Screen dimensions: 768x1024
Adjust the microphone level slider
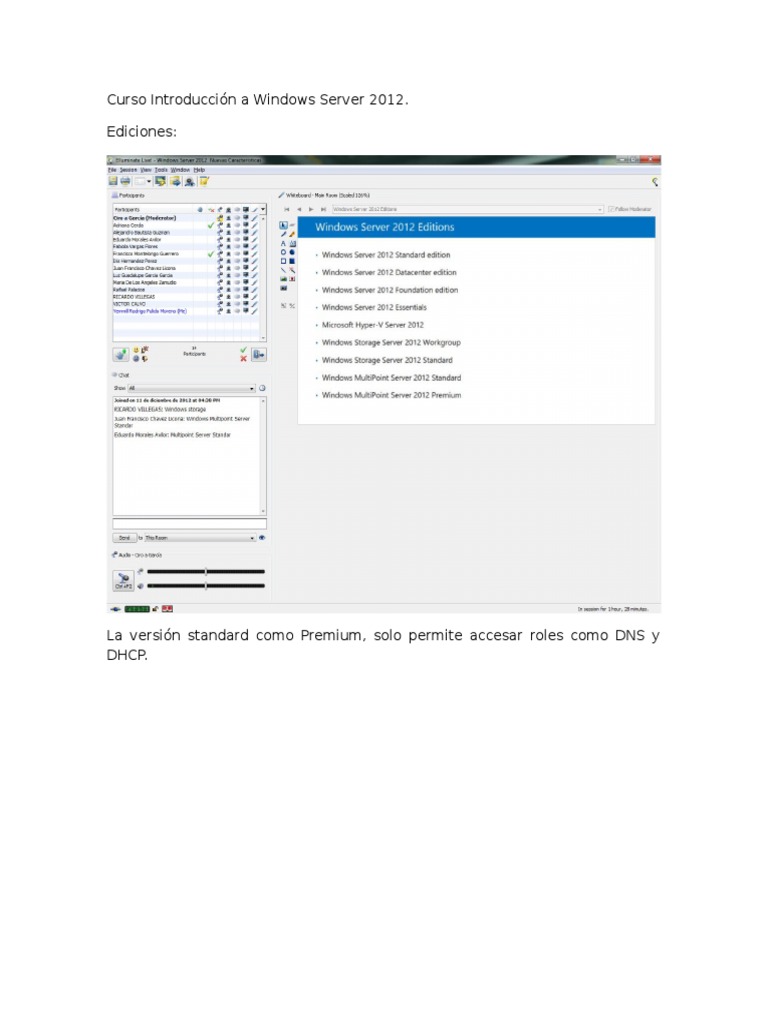[206, 571]
